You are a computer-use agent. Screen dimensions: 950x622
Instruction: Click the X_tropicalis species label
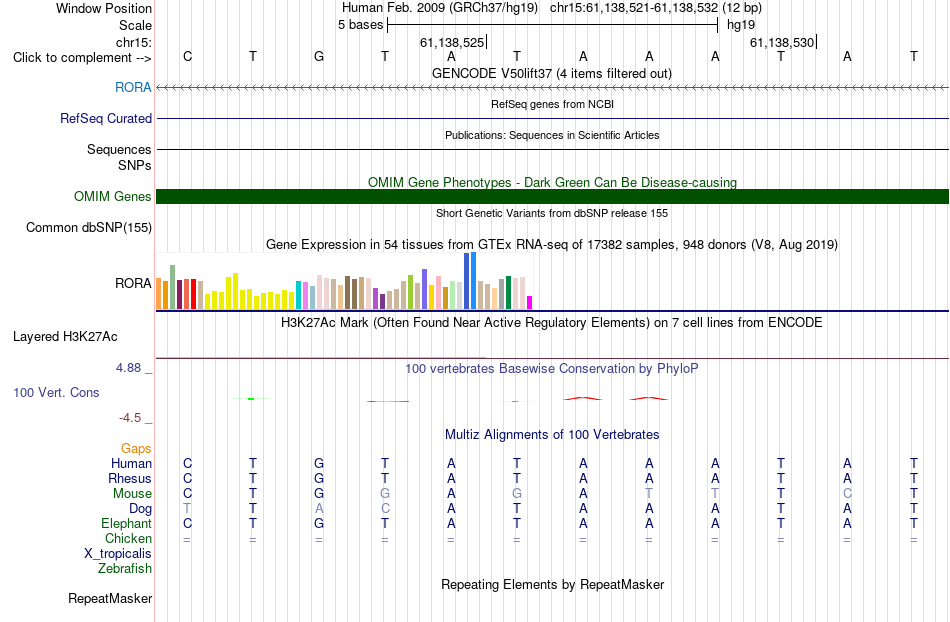[x=118, y=554]
